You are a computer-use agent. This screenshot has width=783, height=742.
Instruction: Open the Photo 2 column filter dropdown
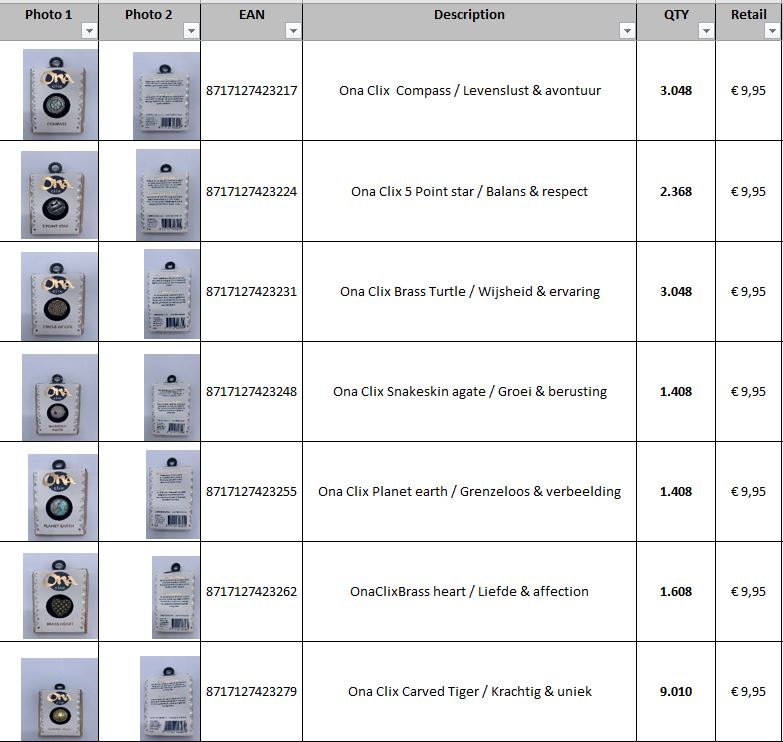click(x=191, y=31)
